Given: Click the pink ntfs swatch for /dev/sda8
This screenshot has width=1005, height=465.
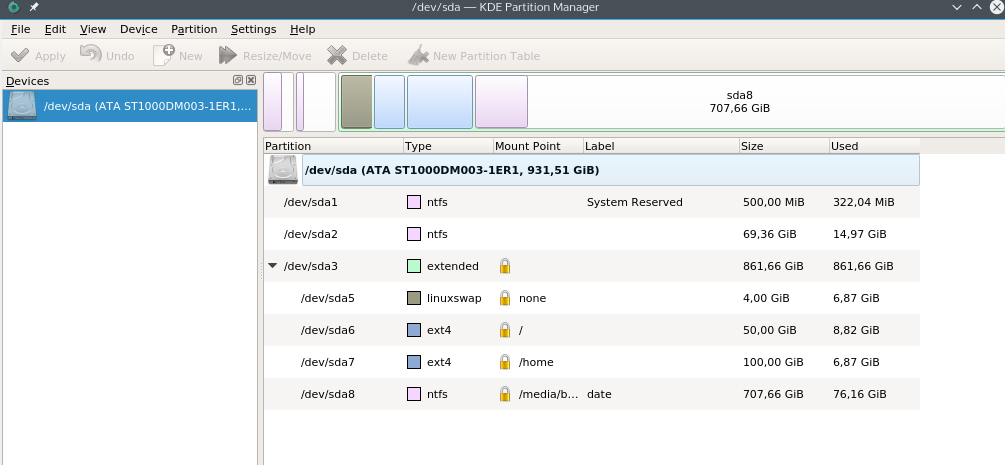Looking at the screenshot, I should [x=414, y=394].
